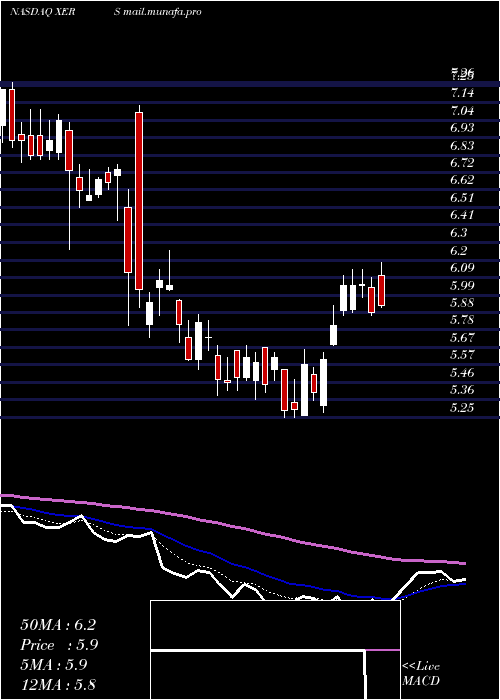This screenshot has height=700, width=500.
Task: Select the 6.41 price axis label
Action: tap(462, 215)
